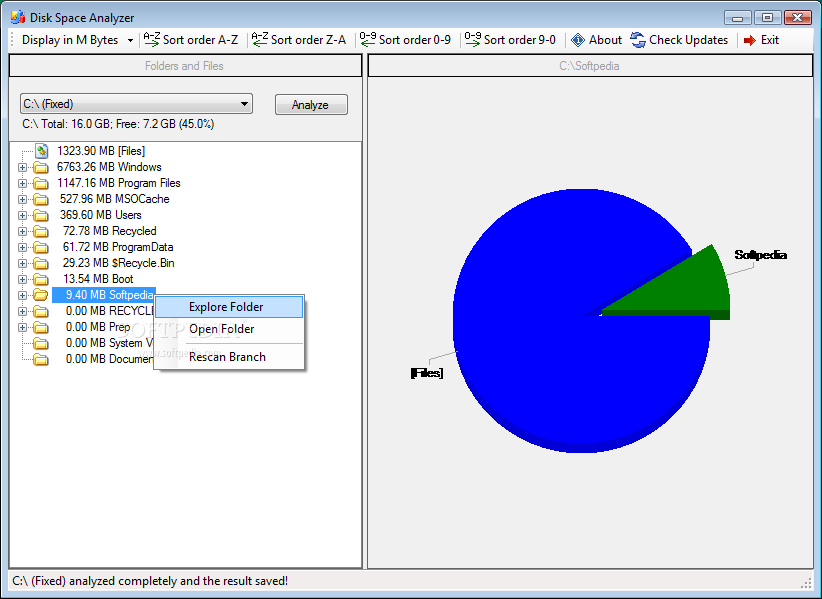Choose Open Folder from context menu

(x=229, y=329)
